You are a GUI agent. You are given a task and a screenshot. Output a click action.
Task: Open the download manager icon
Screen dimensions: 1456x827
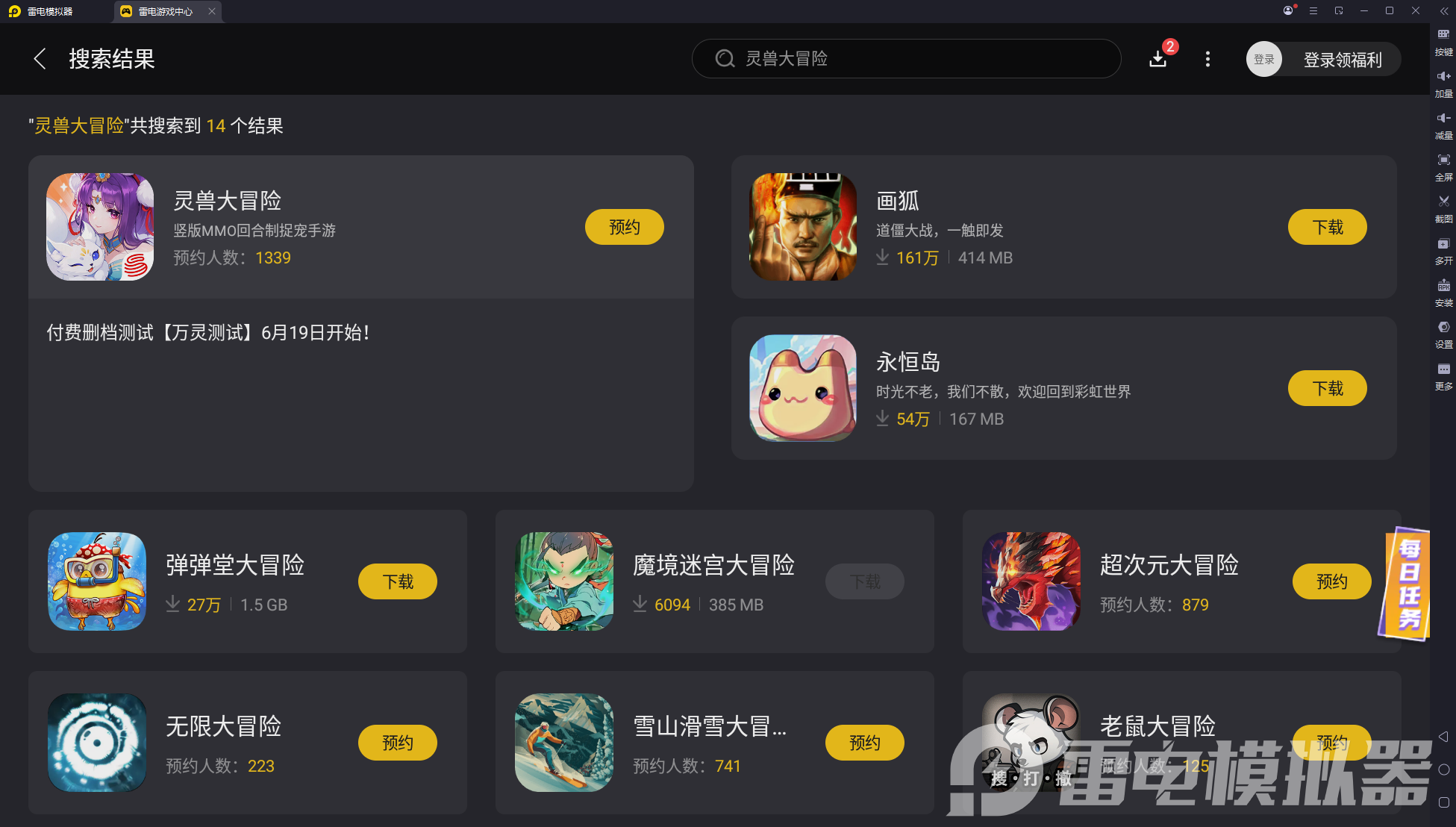[x=1158, y=59]
